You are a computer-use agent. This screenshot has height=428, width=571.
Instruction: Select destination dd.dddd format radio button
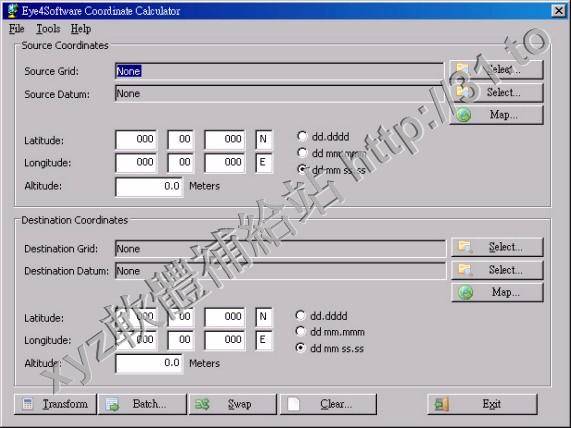300,315
